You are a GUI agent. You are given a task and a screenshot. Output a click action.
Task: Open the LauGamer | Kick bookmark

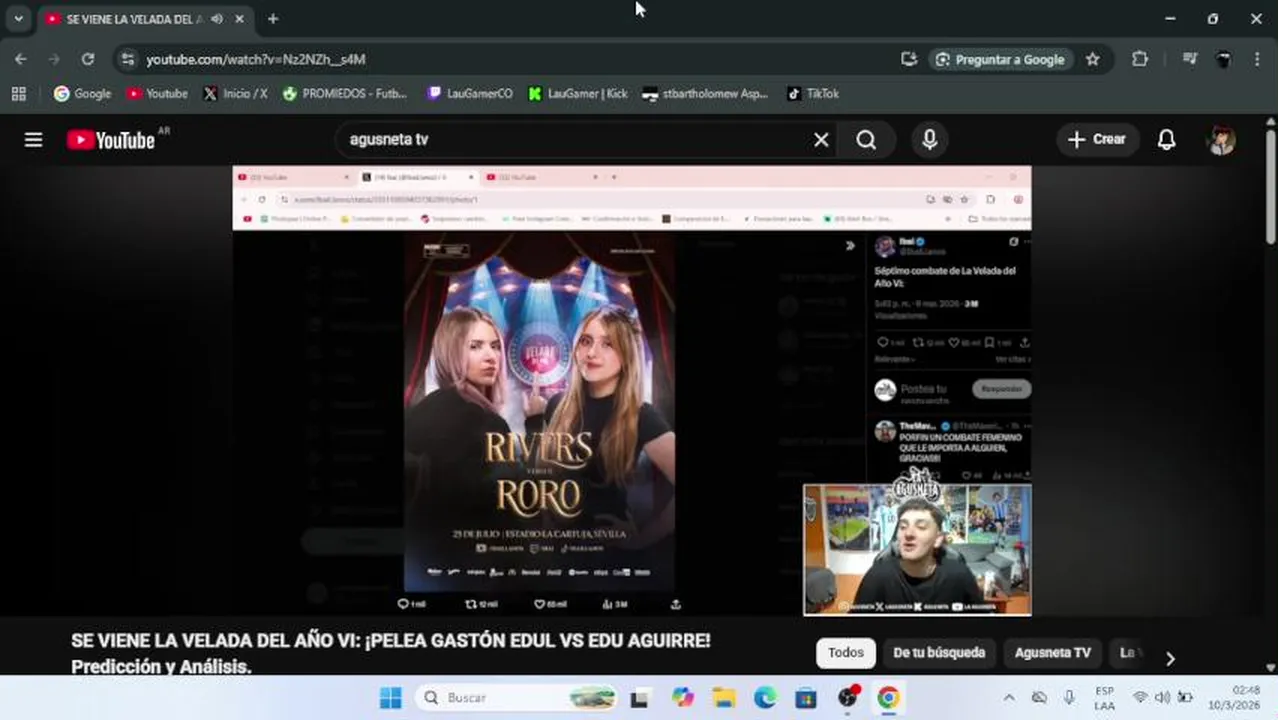(x=577, y=93)
